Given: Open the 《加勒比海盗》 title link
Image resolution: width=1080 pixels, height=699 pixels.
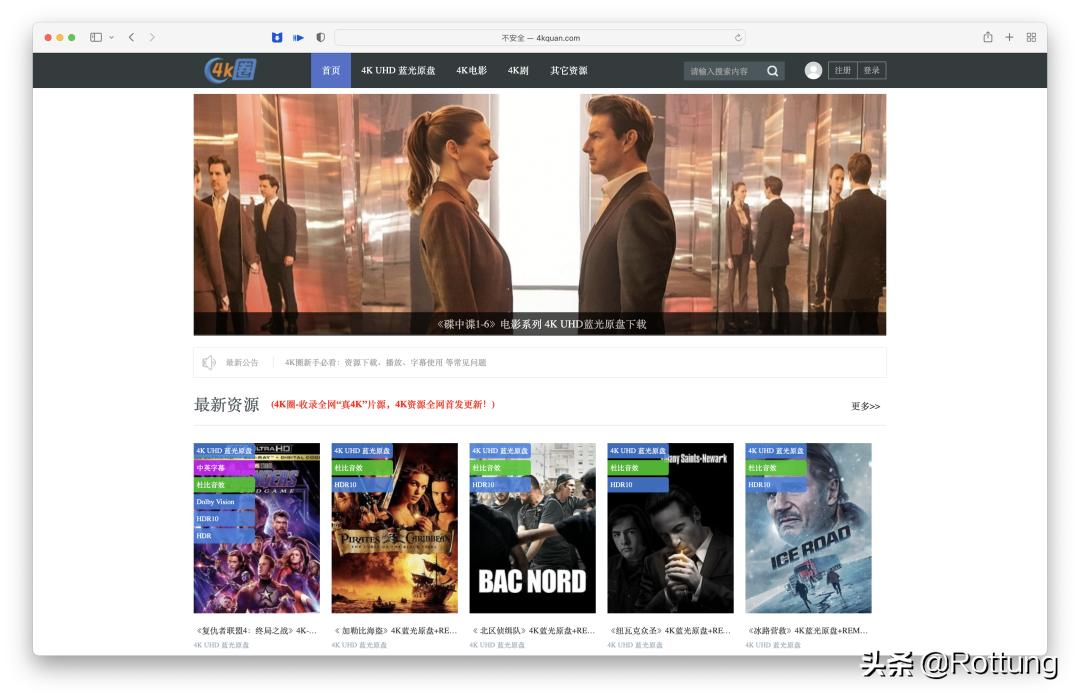Looking at the screenshot, I should coord(395,631).
